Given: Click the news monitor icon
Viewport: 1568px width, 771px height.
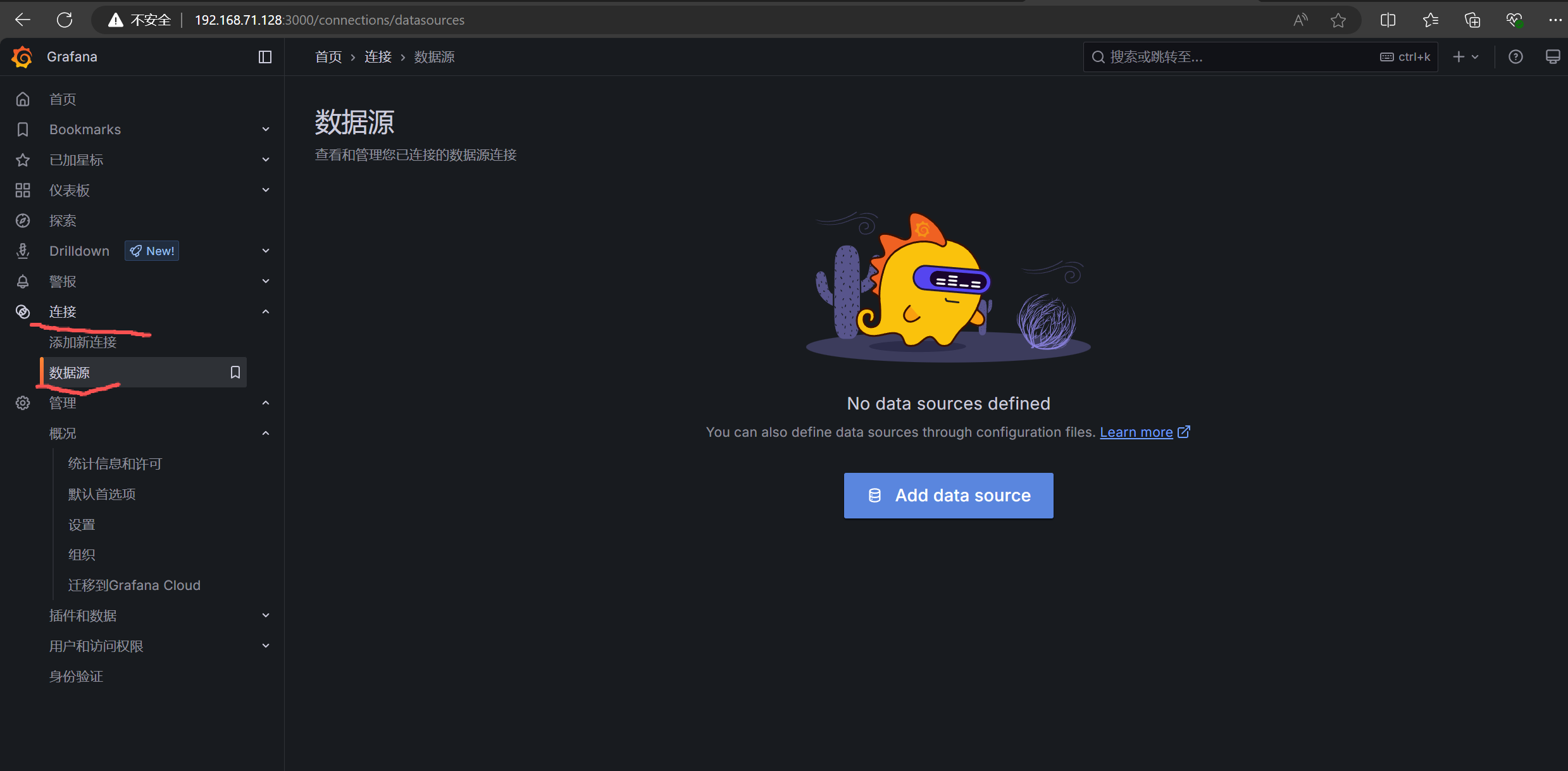Looking at the screenshot, I should click(1553, 57).
